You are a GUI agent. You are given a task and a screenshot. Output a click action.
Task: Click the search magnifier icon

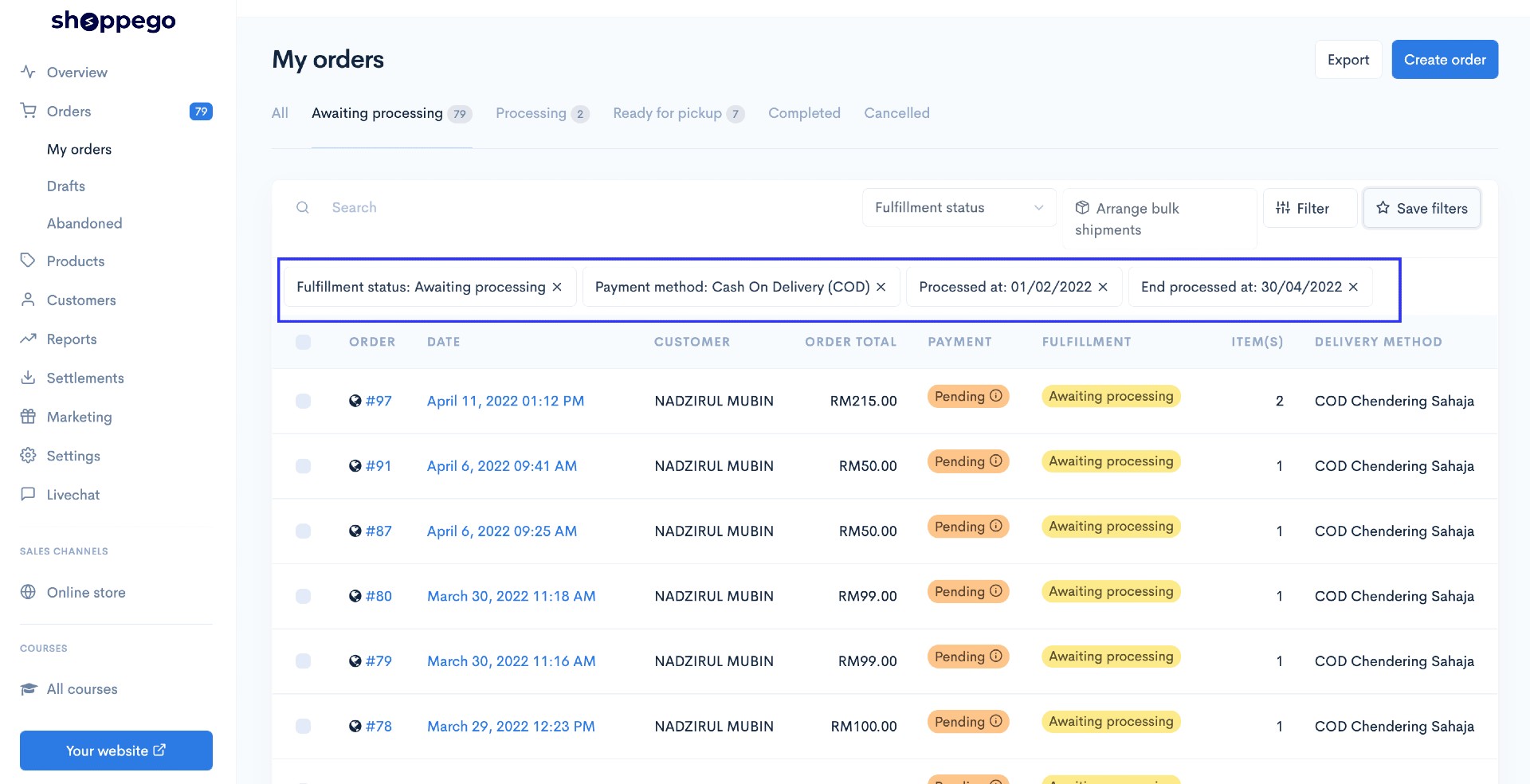[x=303, y=207]
